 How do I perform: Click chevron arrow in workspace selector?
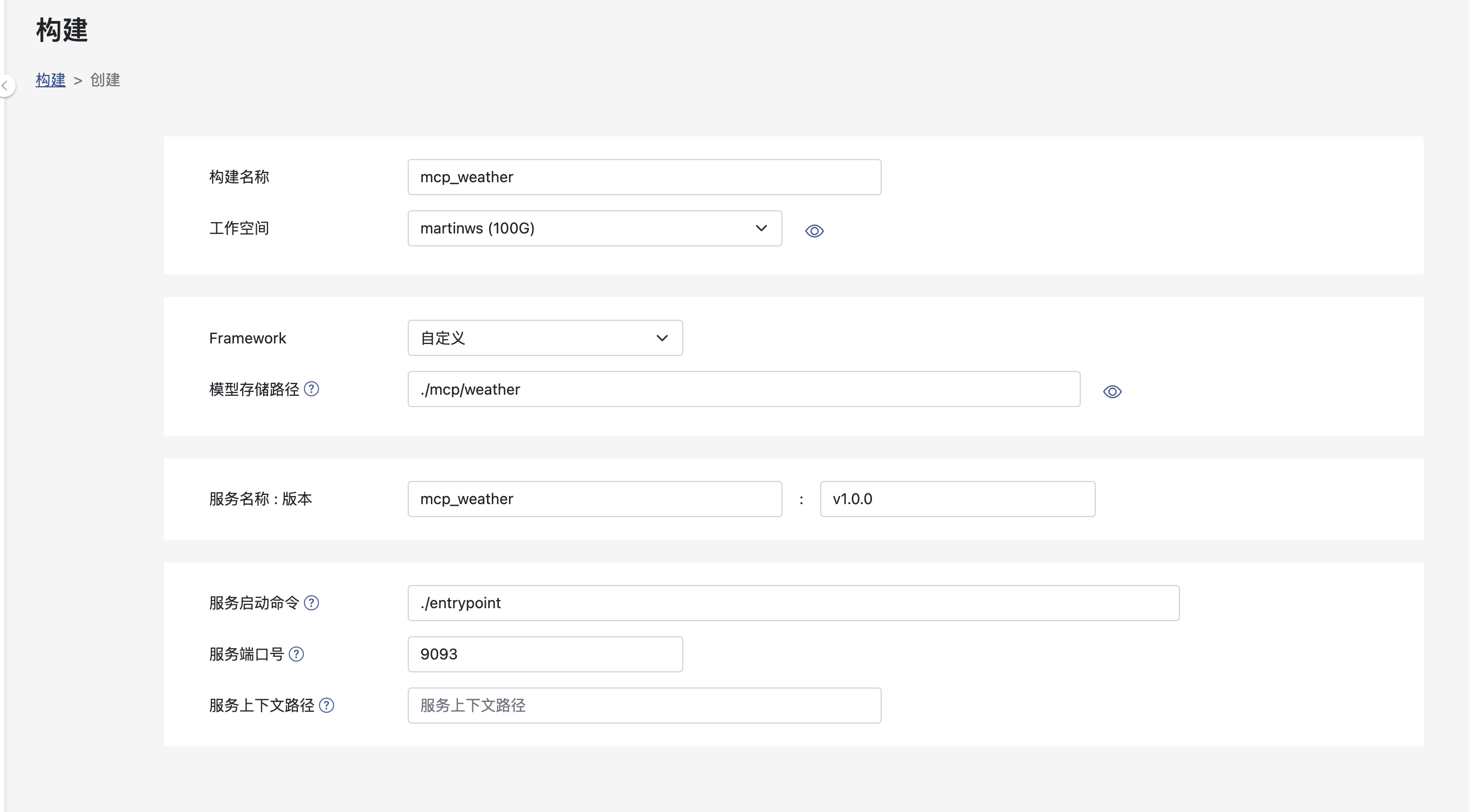[x=761, y=228]
